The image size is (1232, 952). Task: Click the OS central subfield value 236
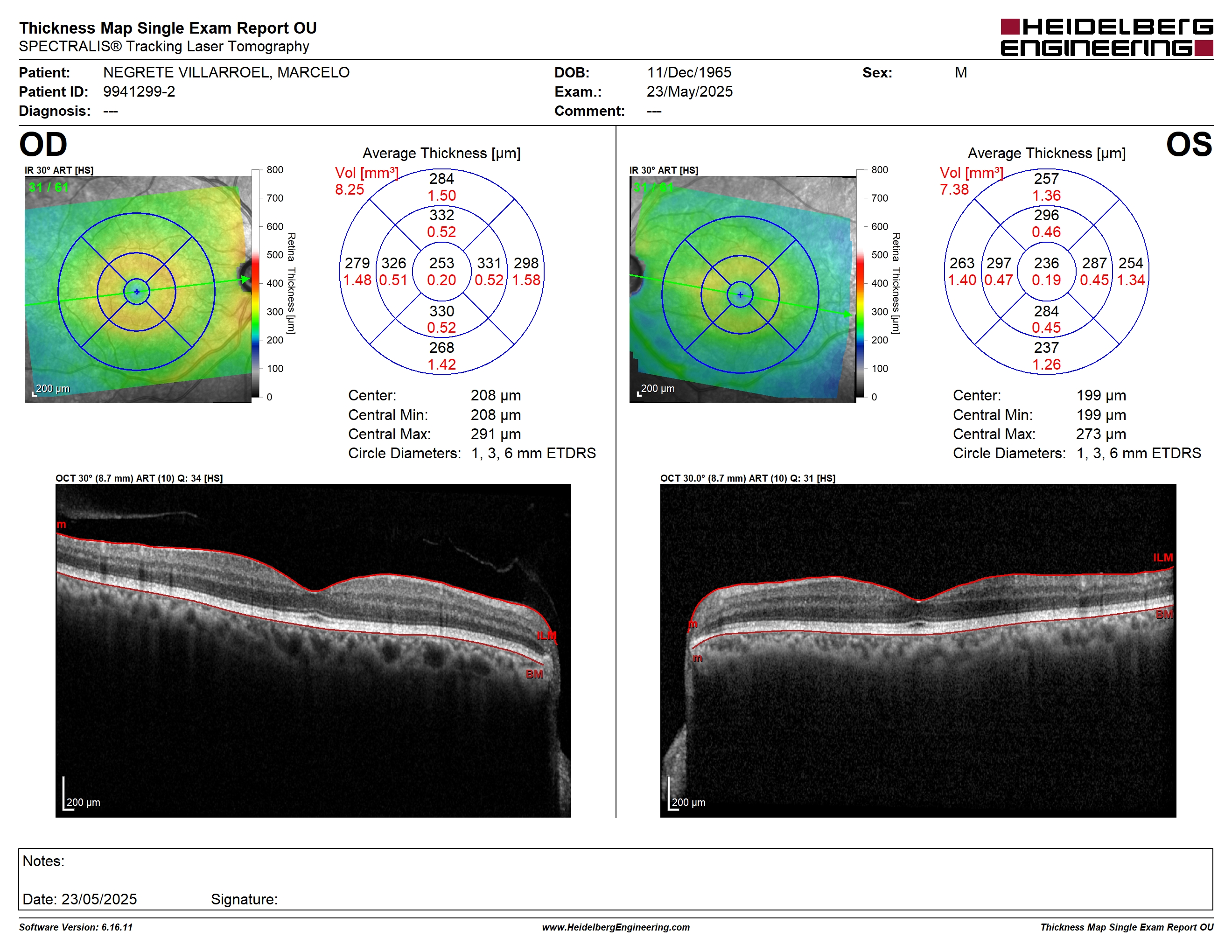click(1046, 263)
